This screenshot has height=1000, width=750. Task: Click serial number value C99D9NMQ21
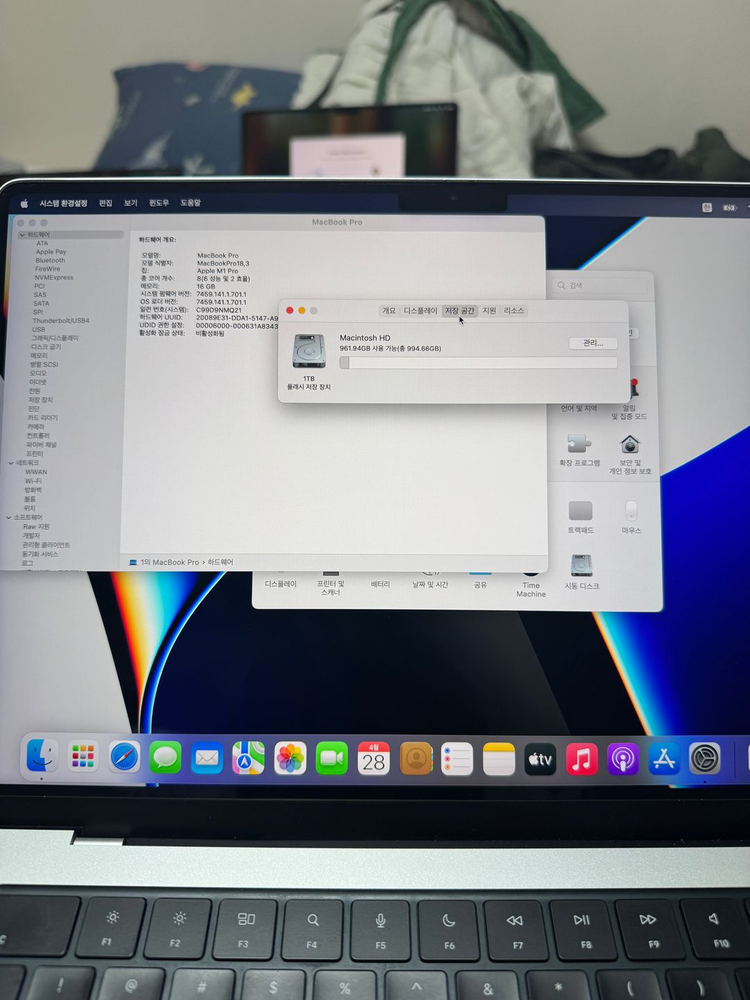[219, 310]
